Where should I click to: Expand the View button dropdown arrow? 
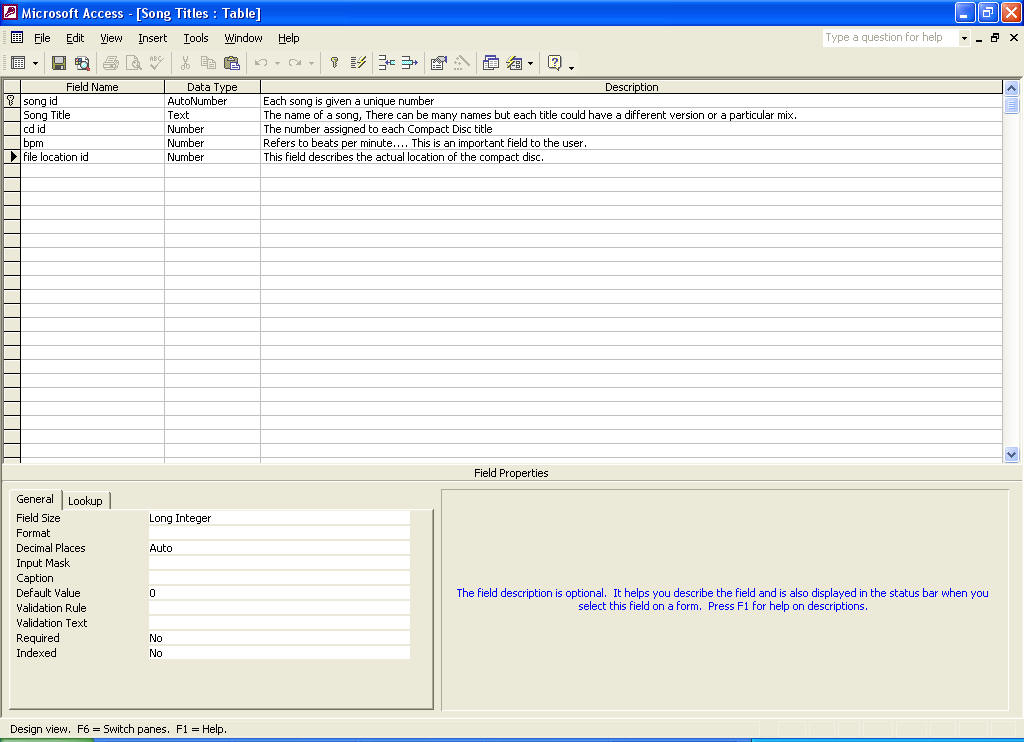[x=35, y=63]
